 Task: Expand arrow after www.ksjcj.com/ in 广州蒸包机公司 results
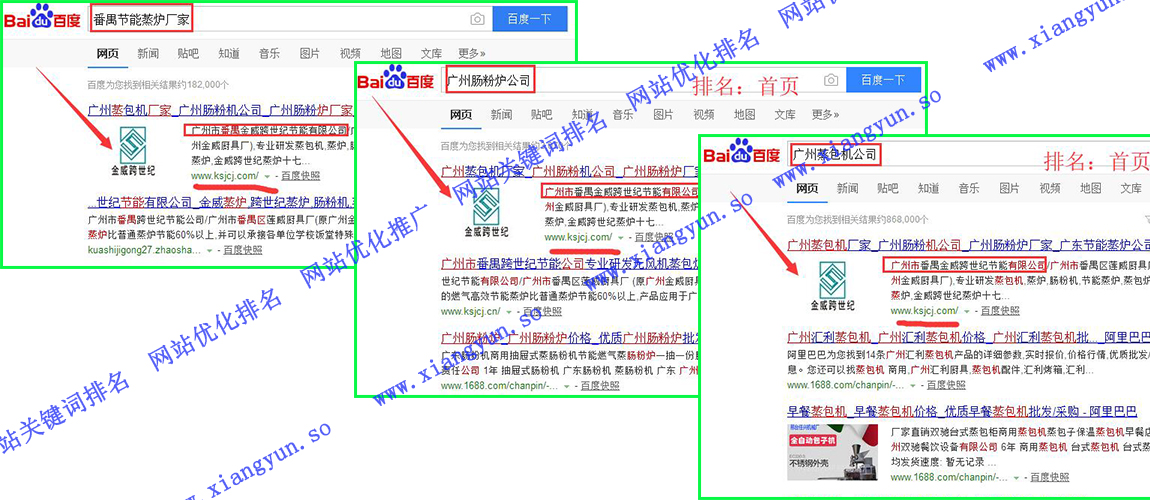pyautogui.click(x=967, y=311)
